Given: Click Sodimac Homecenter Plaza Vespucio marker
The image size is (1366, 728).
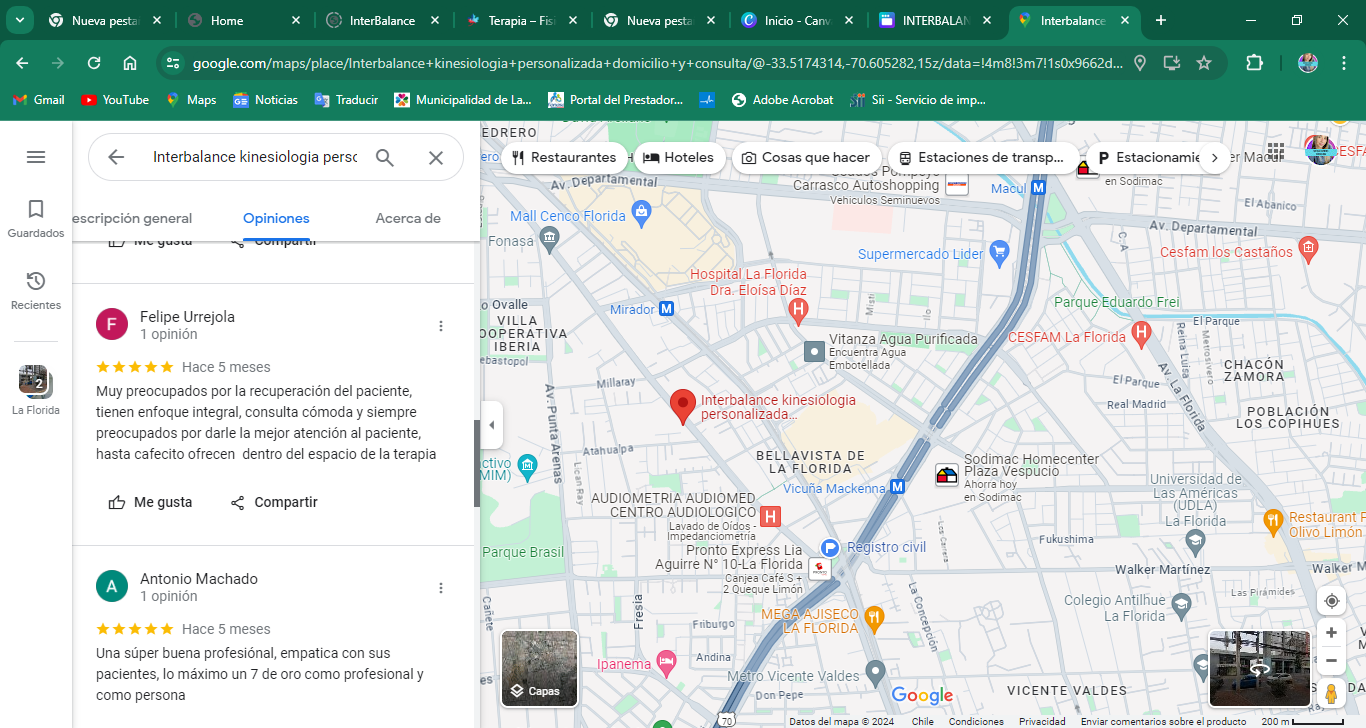Looking at the screenshot, I should pyautogui.click(x=946, y=477).
